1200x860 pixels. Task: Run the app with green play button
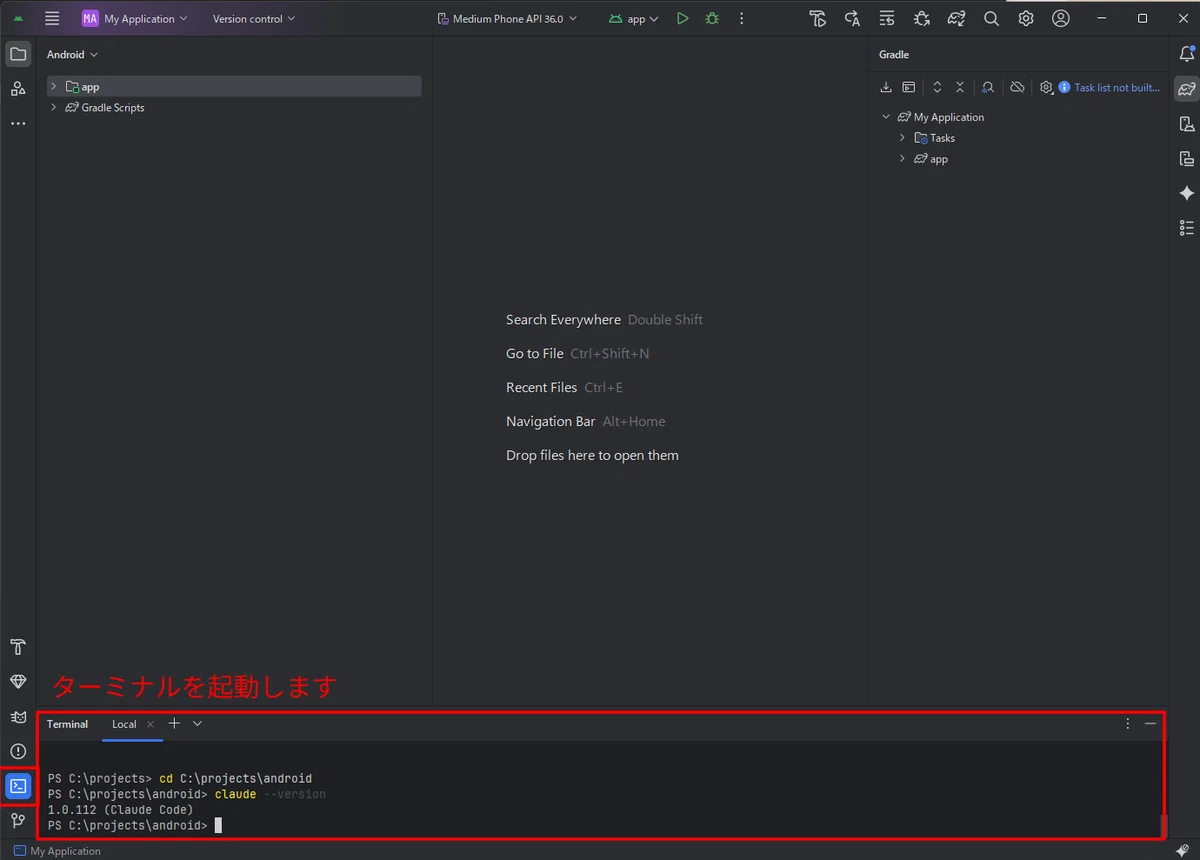point(682,18)
